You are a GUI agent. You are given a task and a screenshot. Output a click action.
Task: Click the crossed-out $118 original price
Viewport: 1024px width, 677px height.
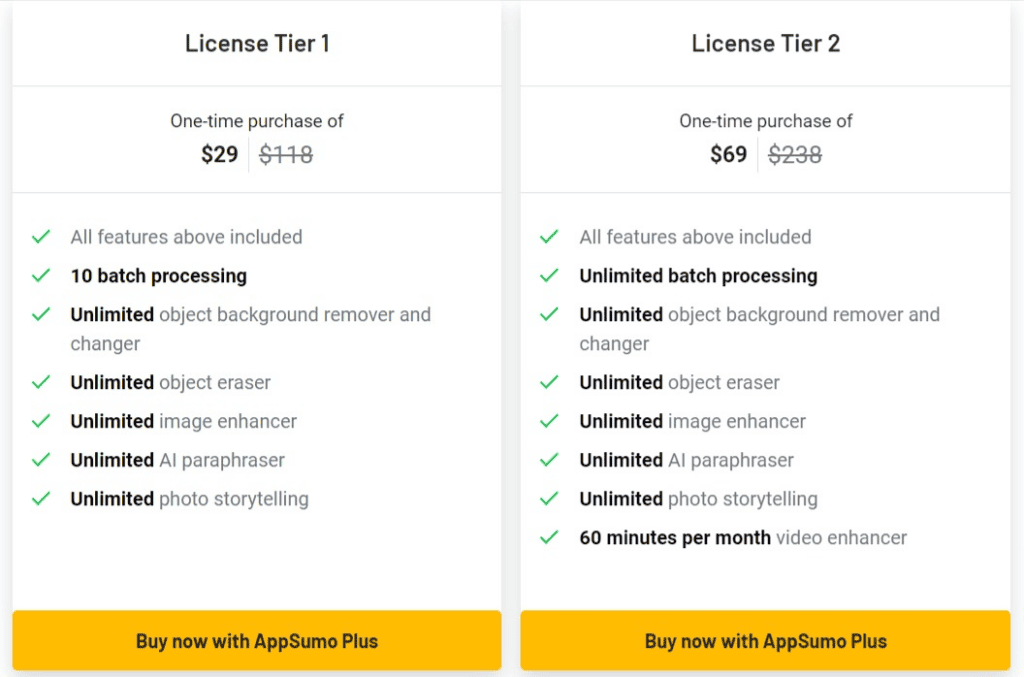286,155
